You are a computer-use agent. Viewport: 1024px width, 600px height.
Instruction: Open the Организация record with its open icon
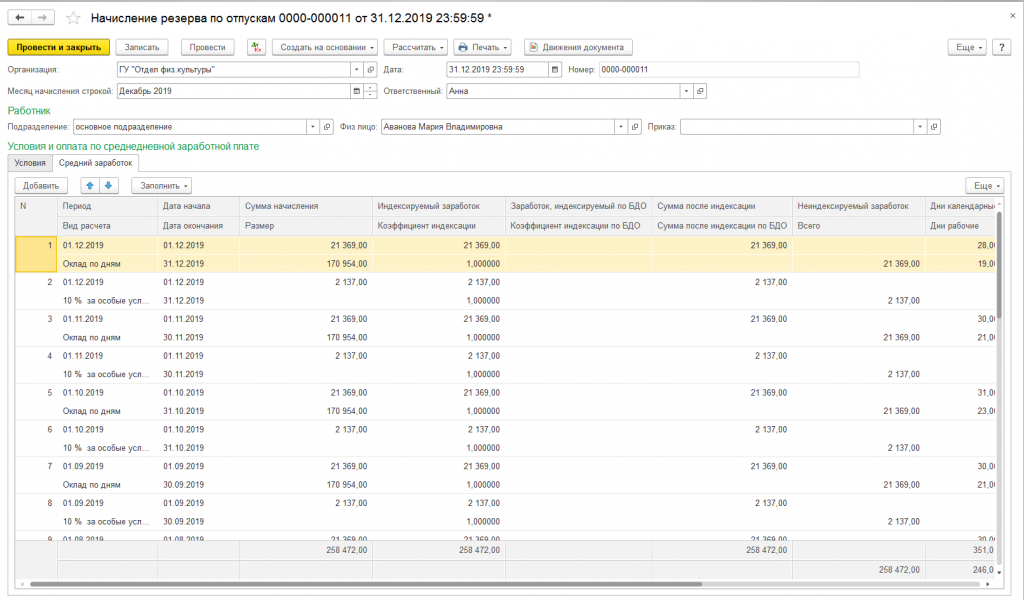[x=371, y=69]
